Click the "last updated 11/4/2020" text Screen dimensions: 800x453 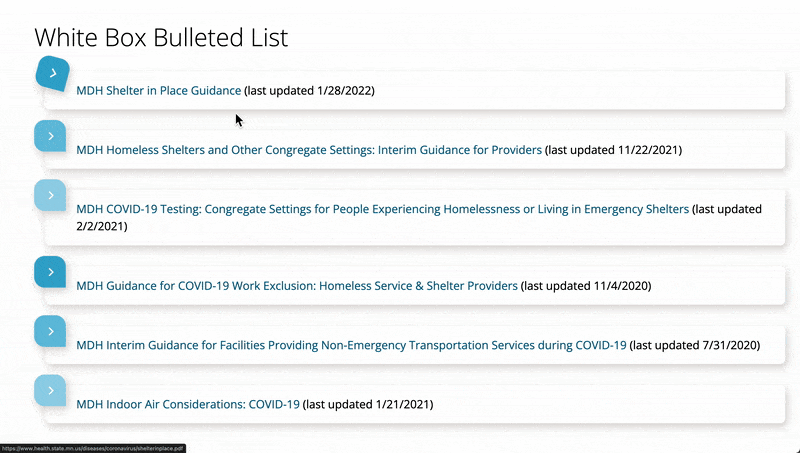pyautogui.click(x=586, y=286)
